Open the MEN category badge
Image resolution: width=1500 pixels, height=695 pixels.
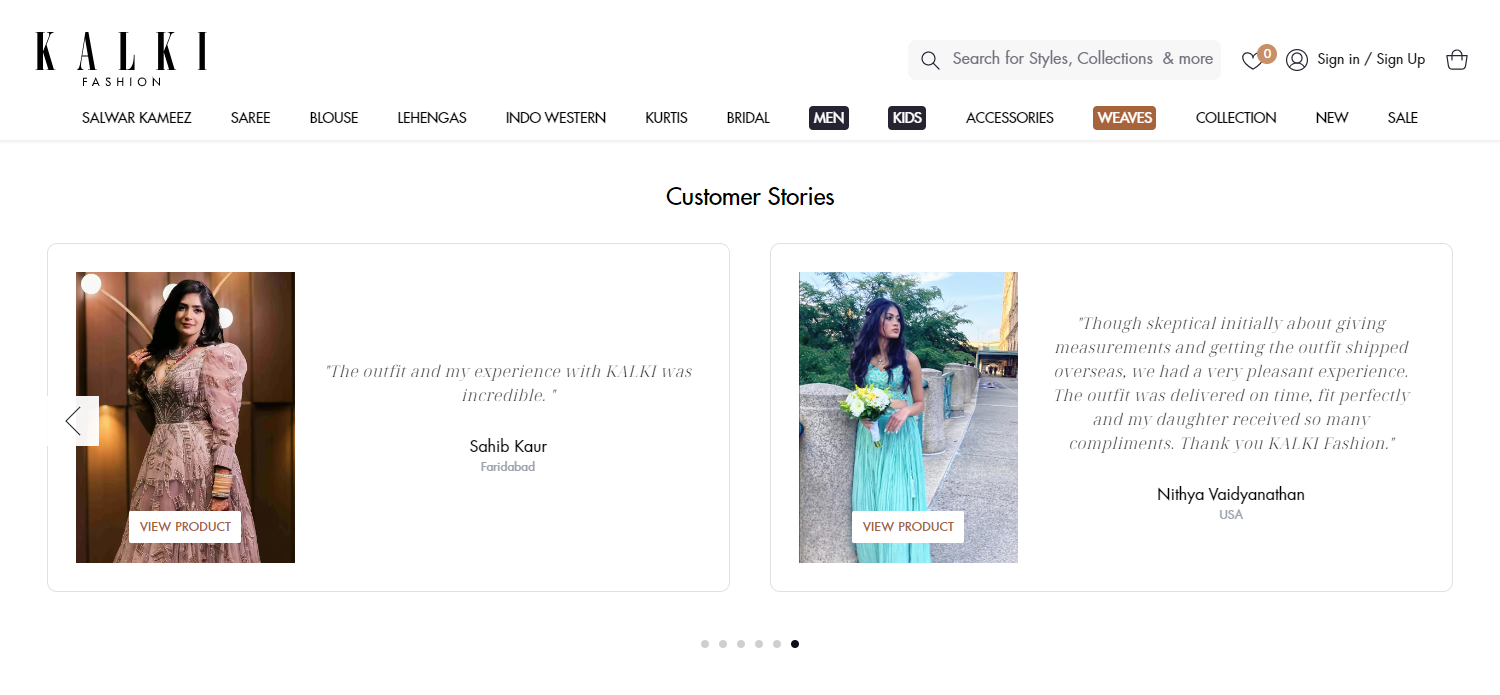coord(828,117)
